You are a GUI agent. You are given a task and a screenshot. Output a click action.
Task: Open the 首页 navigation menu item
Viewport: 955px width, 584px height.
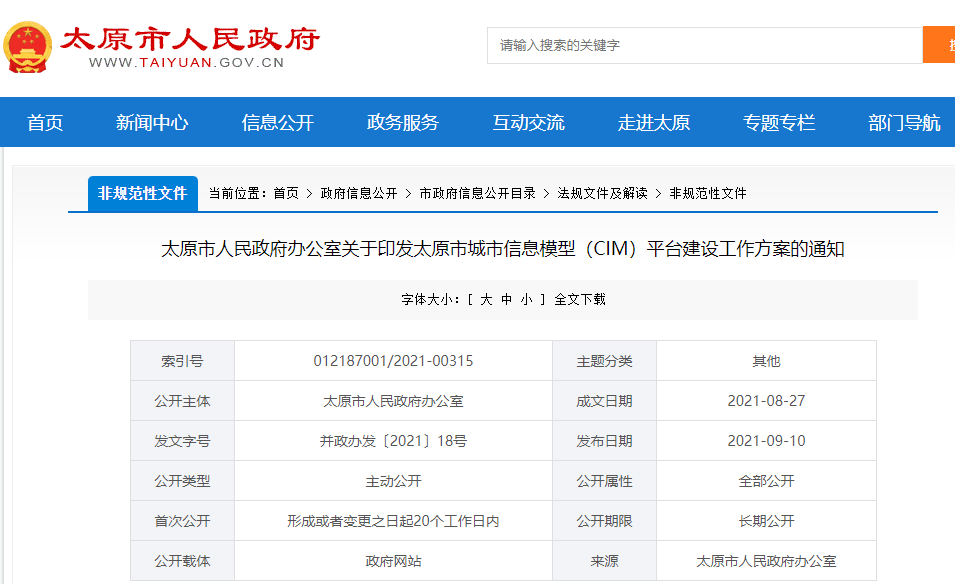(x=45, y=122)
